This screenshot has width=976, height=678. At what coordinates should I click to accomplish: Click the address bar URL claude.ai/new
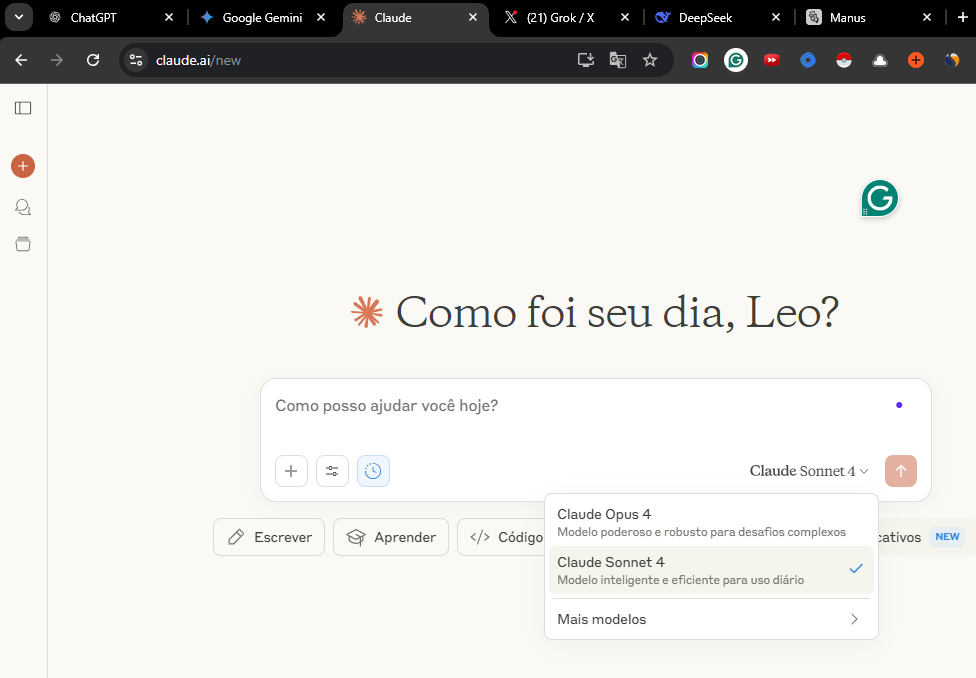(x=198, y=60)
